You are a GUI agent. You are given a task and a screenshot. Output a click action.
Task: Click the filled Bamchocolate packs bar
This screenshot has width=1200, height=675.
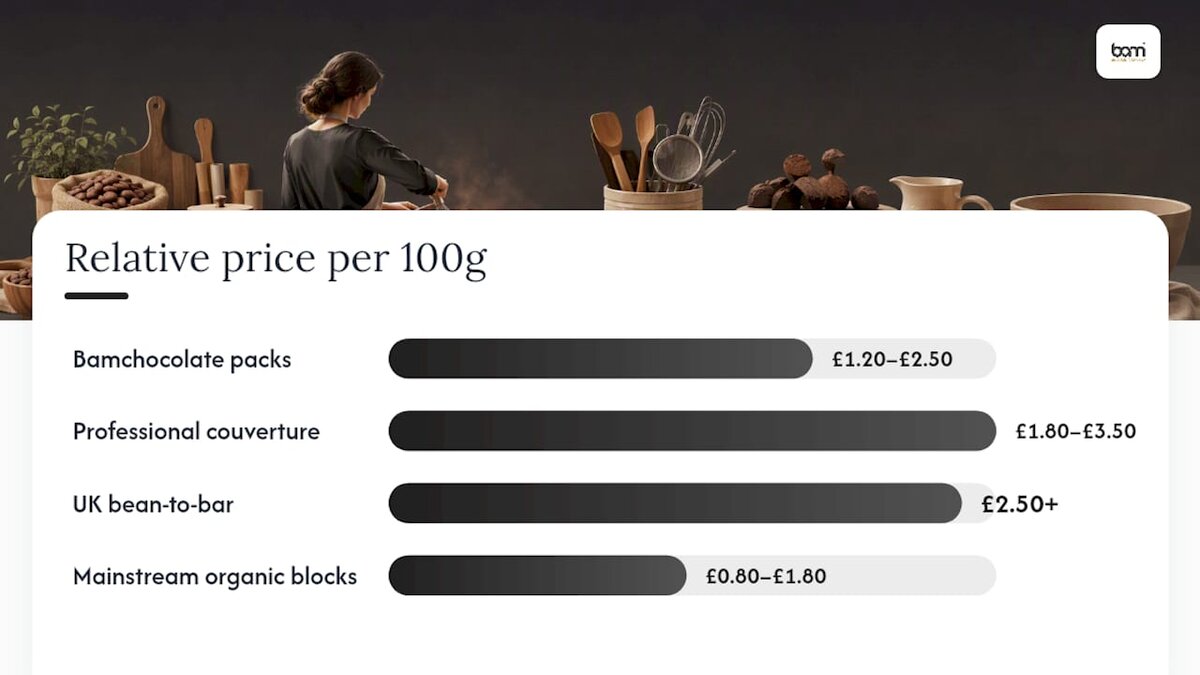click(x=600, y=359)
